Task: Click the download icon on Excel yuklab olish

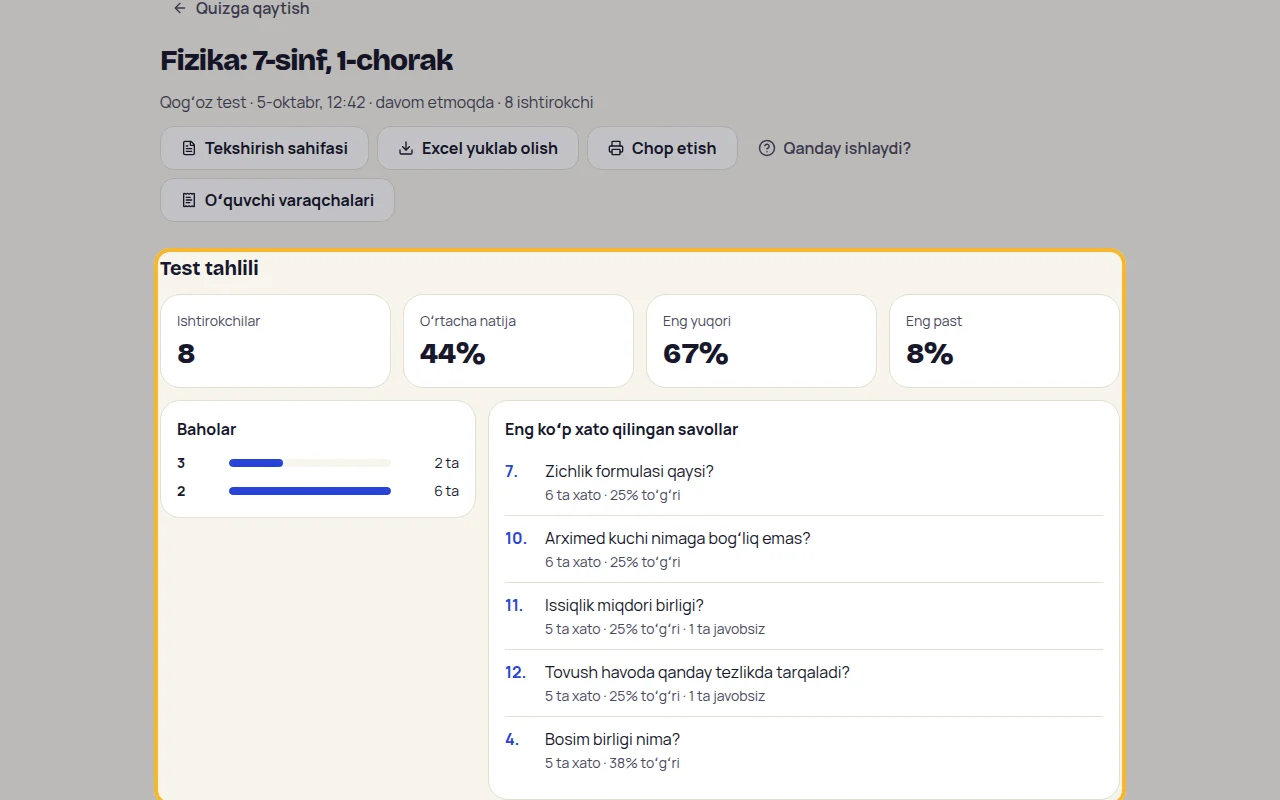Action: point(406,148)
